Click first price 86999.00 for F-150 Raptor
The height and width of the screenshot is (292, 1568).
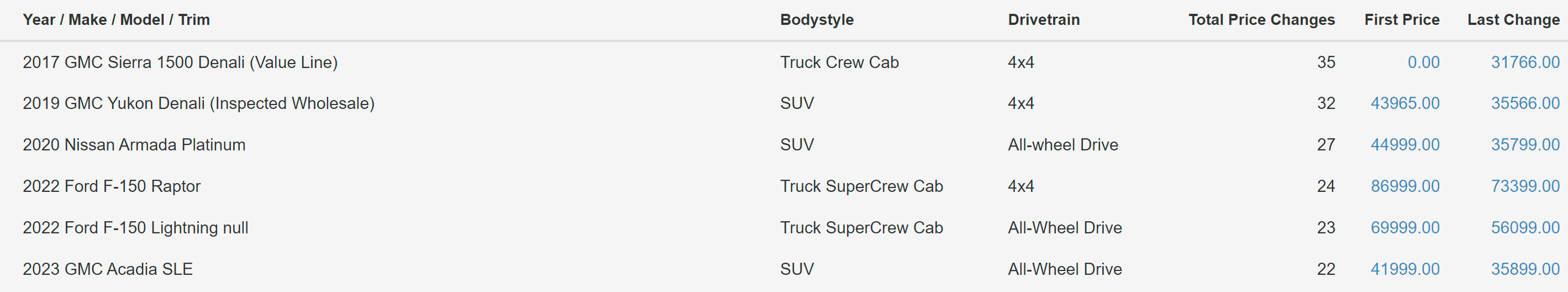(1405, 186)
